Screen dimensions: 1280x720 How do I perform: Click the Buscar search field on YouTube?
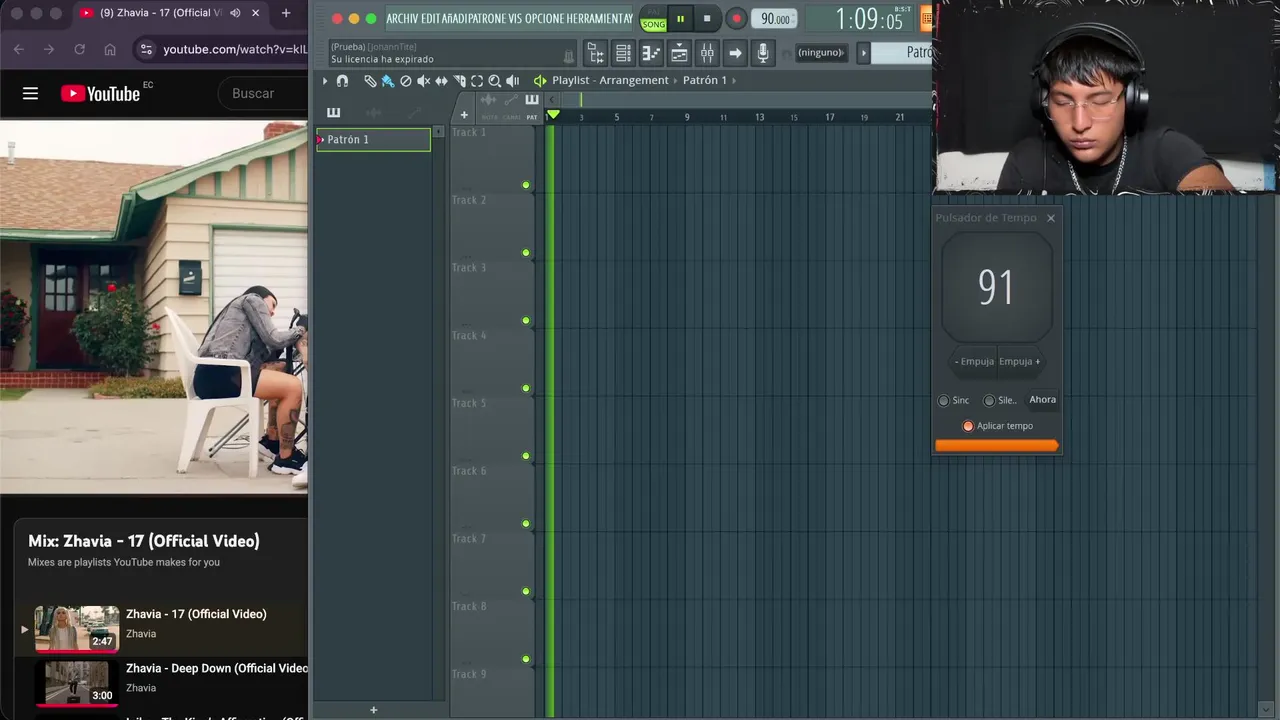263,93
